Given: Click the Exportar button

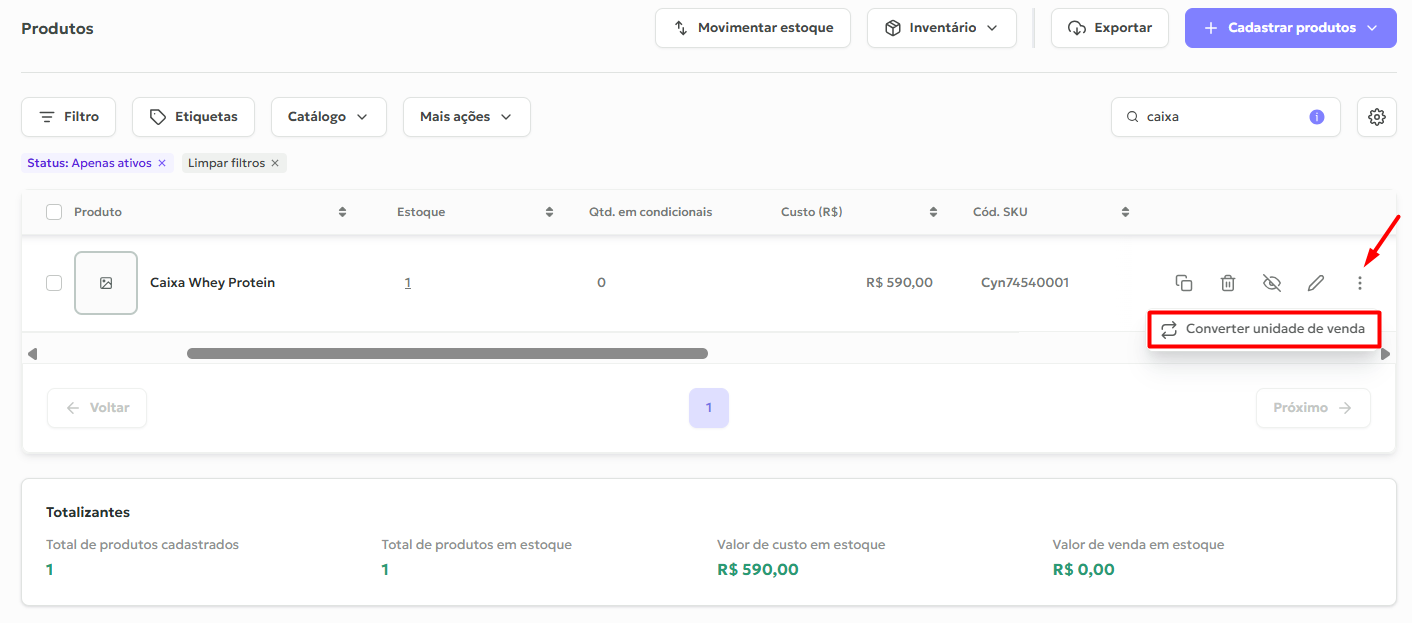Looking at the screenshot, I should tap(1110, 28).
